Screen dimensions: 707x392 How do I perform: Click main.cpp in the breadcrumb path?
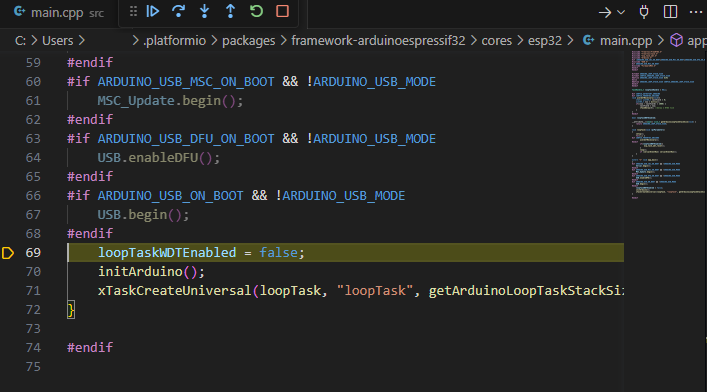pos(626,41)
